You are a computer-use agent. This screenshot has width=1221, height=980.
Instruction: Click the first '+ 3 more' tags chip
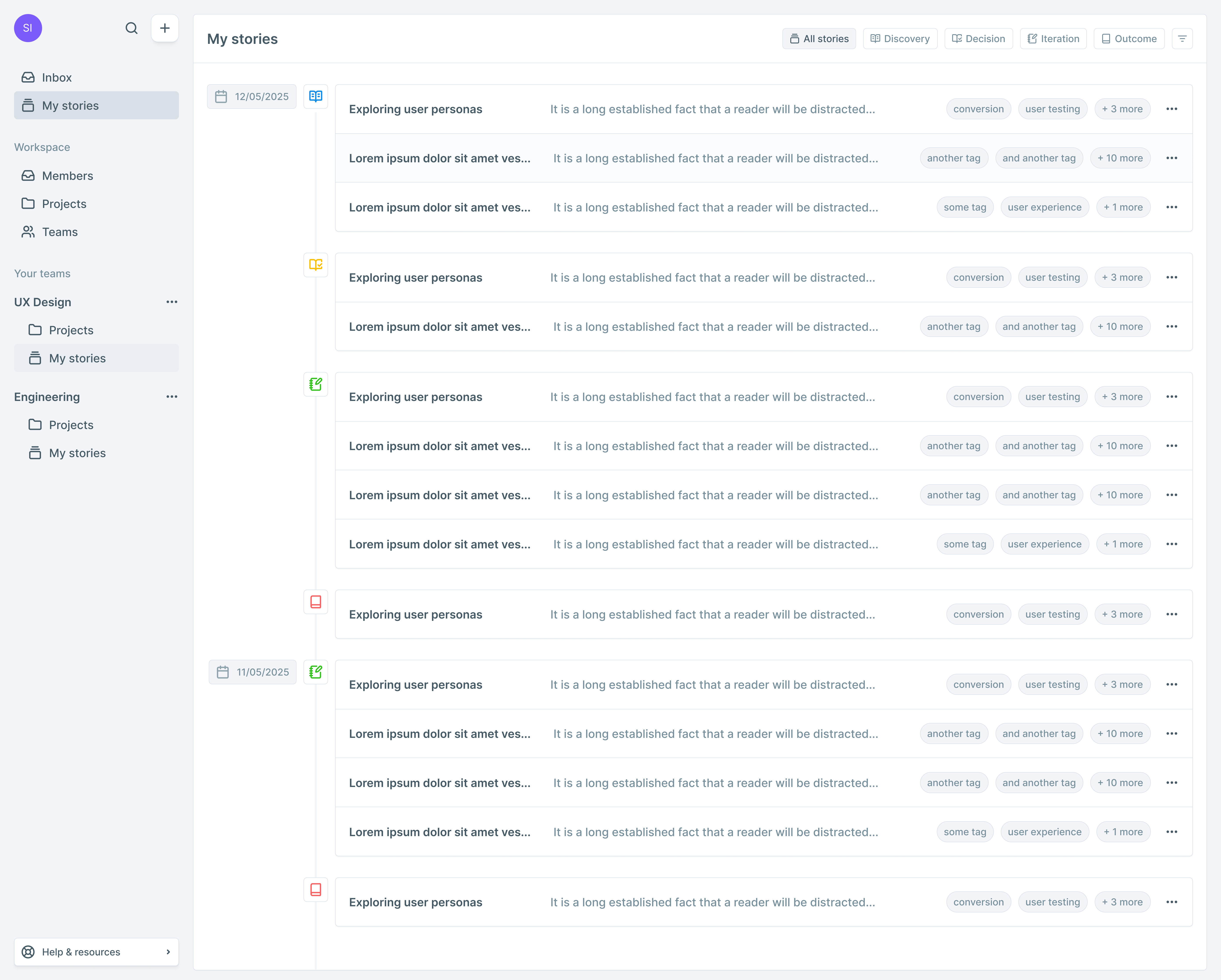click(x=1122, y=109)
